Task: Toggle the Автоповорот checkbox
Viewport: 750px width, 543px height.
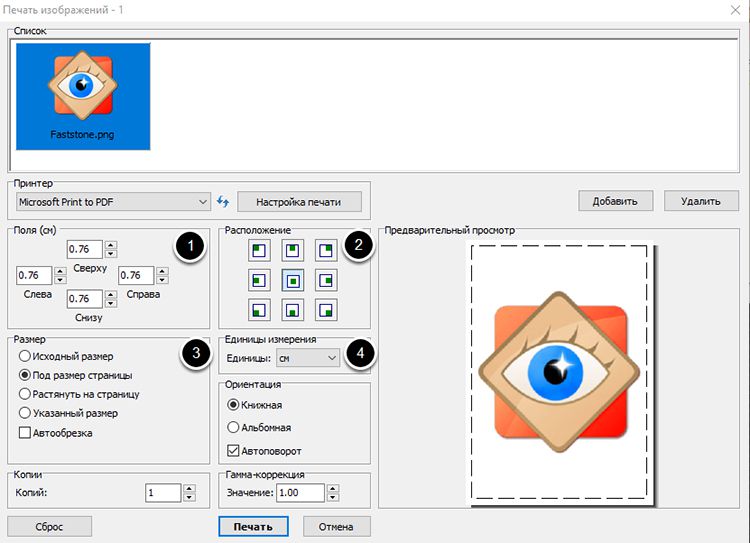Action: click(264, 451)
